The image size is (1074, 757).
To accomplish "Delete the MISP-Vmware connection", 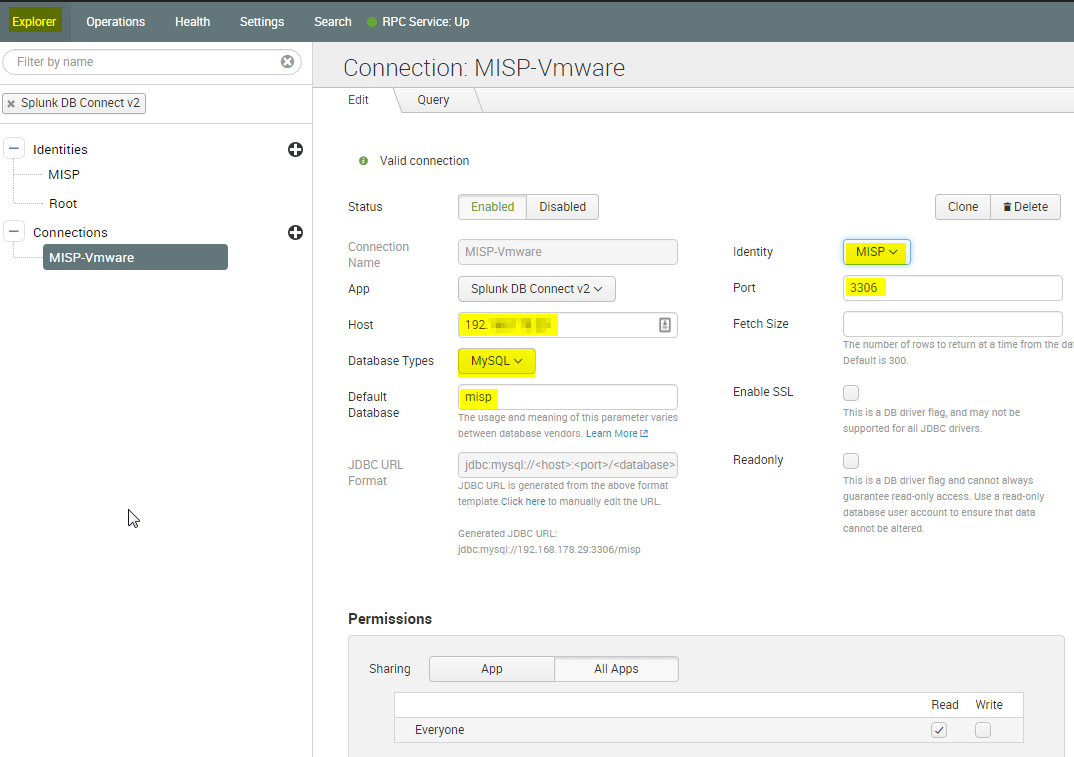I will pyautogui.click(x=1025, y=207).
